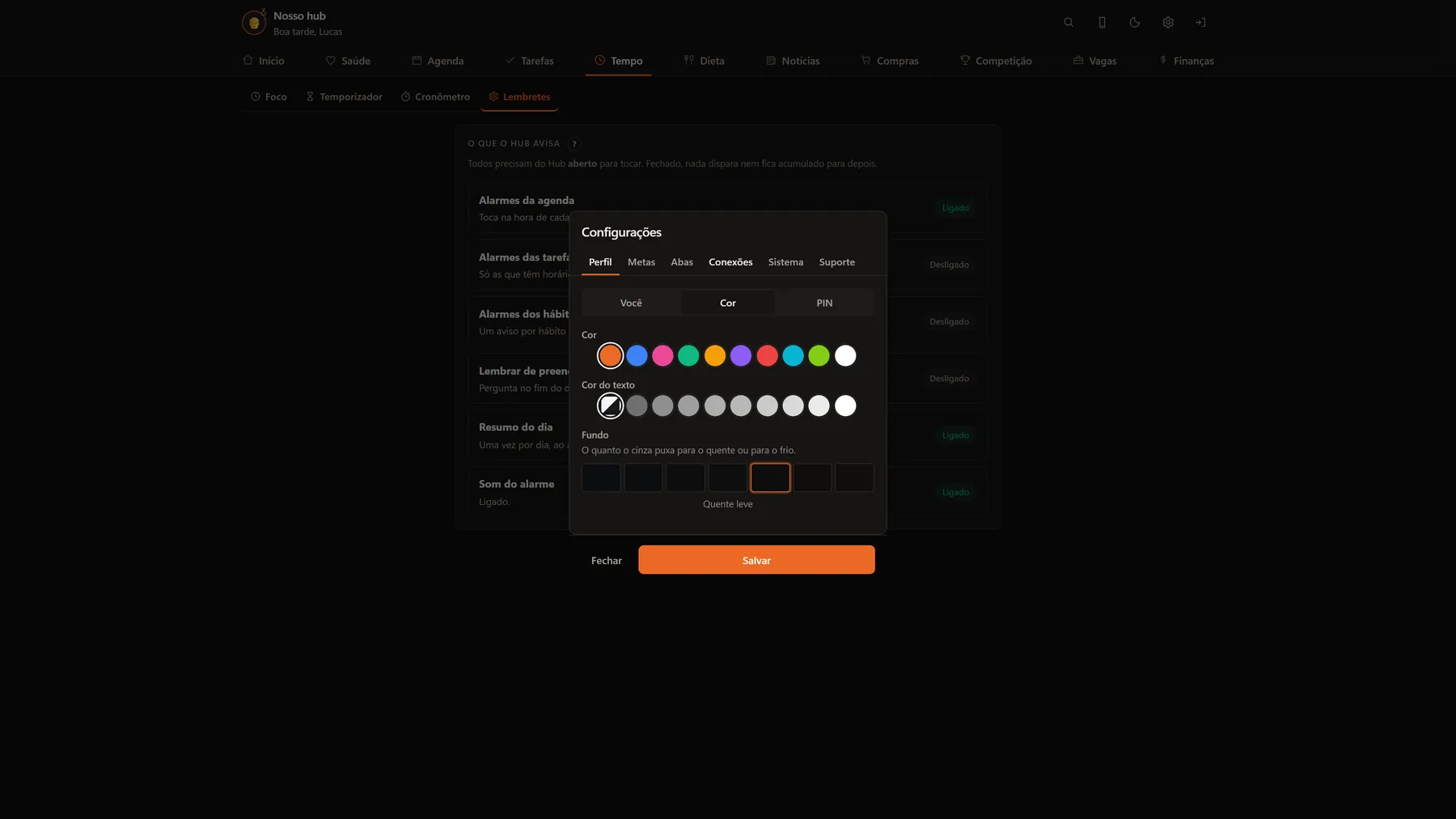
Task: Toggle Alarmes dos hábitos Desligado switch
Action: click(949, 321)
